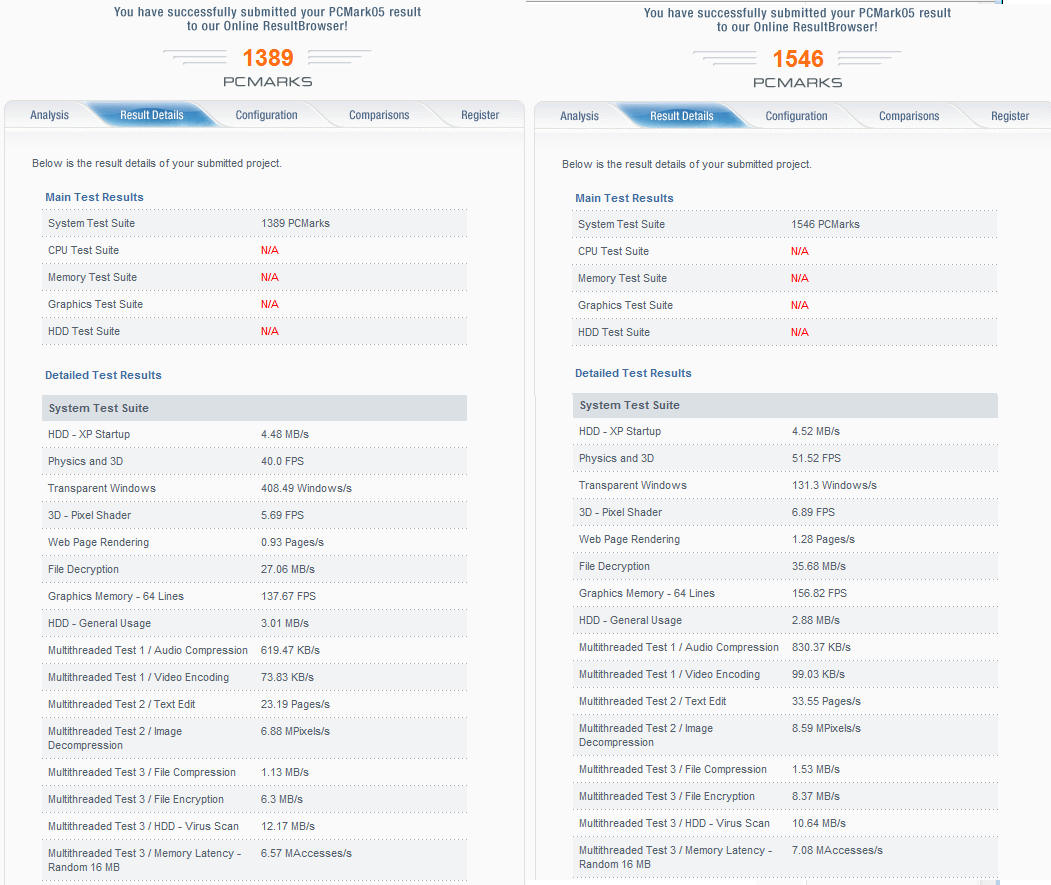Click the '6.3 MB/s' File Encryption value

tap(282, 799)
